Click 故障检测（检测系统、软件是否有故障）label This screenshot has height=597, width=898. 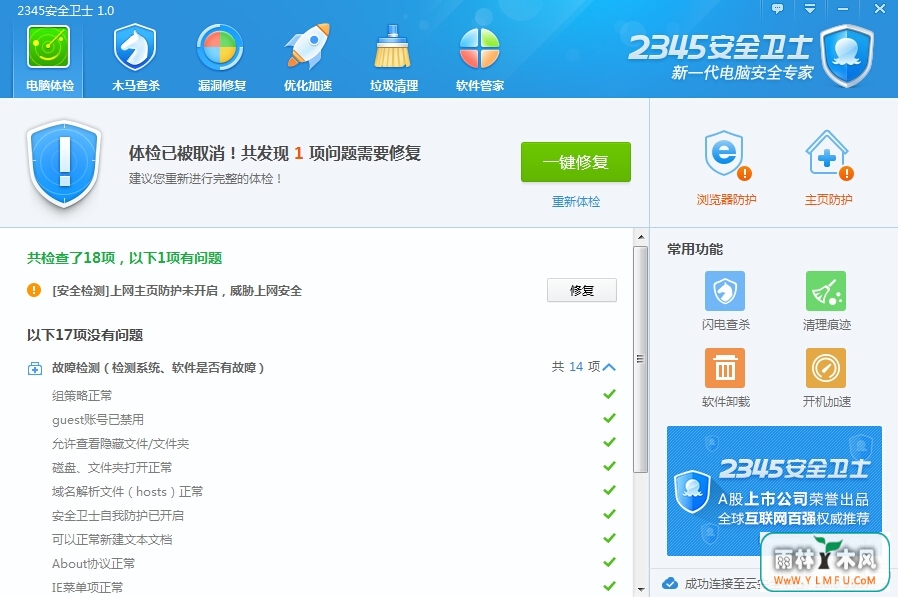pyautogui.click(x=158, y=367)
